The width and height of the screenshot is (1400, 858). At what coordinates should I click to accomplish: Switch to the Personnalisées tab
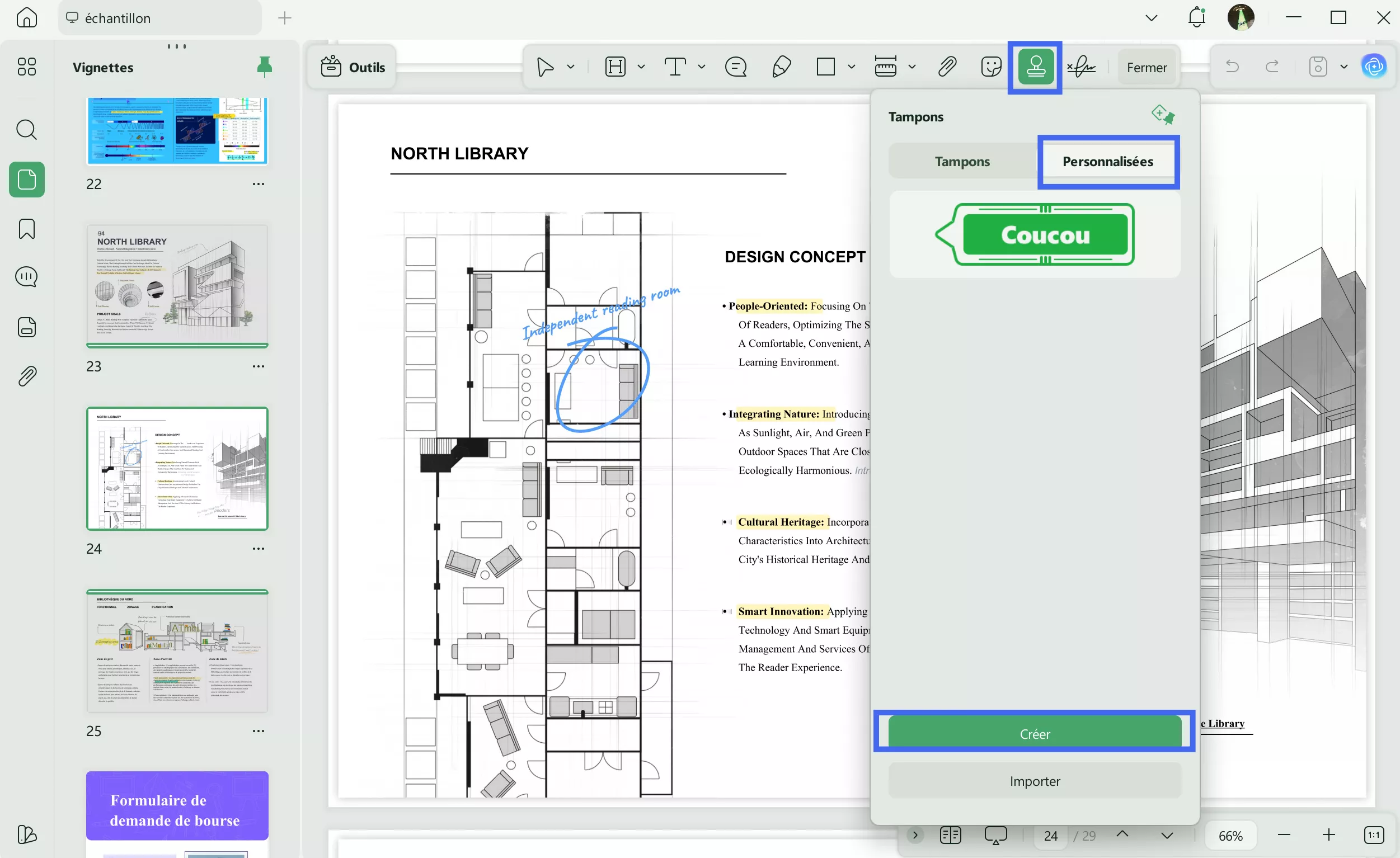(x=1107, y=161)
